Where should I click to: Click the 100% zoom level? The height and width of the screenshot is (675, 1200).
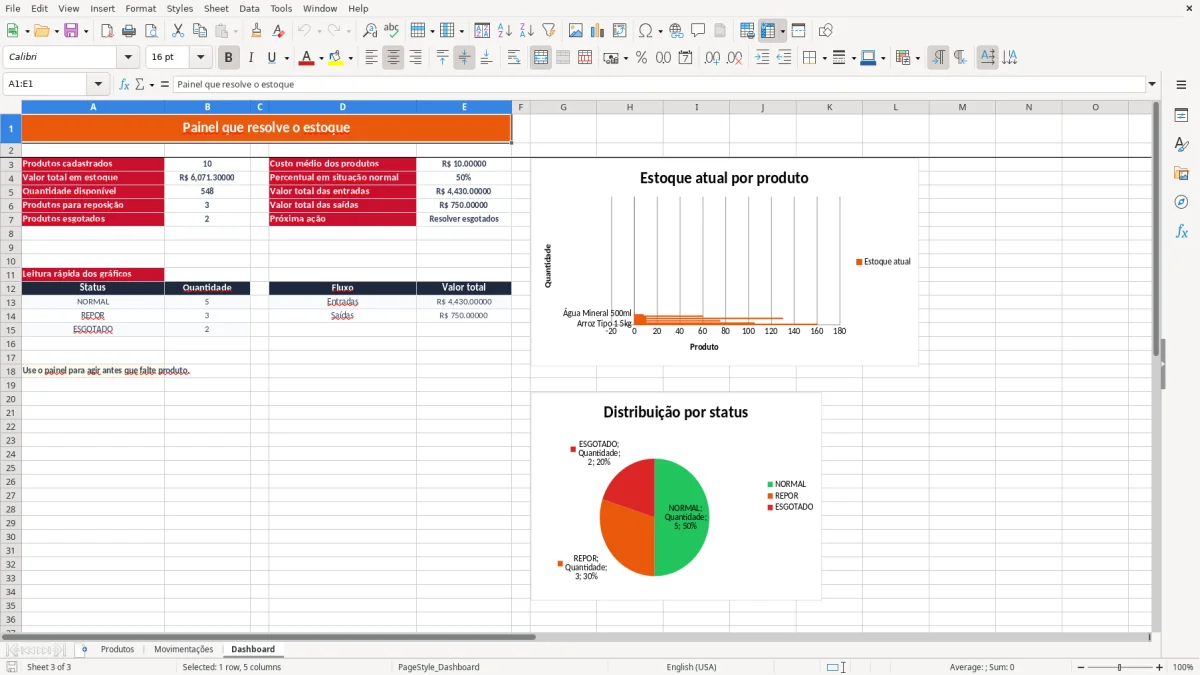point(1183,667)
